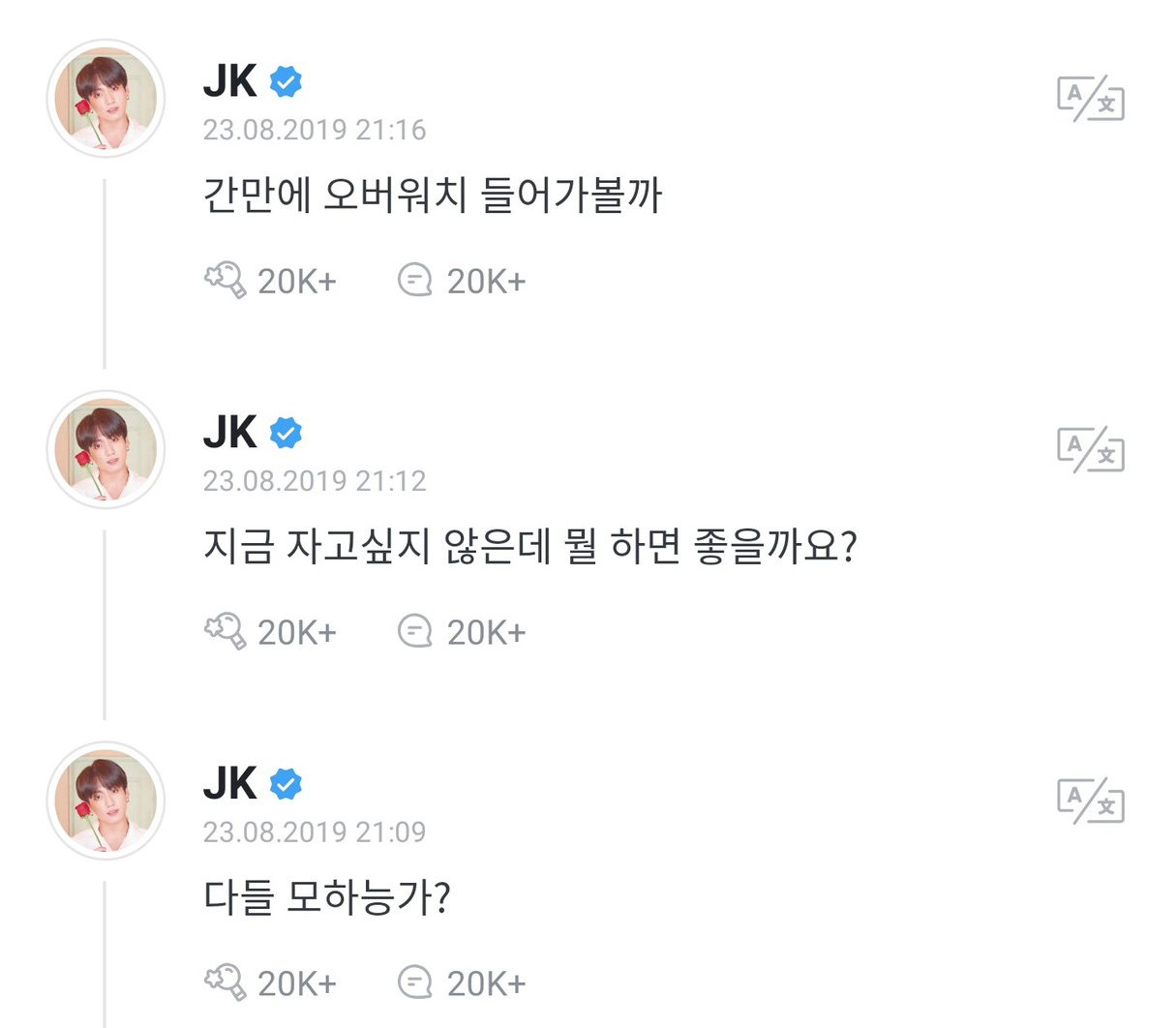Cheer the 21:09 post
The image size is (1176, 1028).
(225, 983)
